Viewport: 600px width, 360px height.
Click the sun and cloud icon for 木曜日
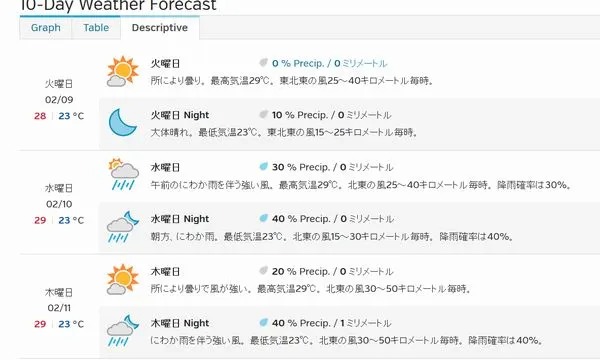(x=122, y=279)
